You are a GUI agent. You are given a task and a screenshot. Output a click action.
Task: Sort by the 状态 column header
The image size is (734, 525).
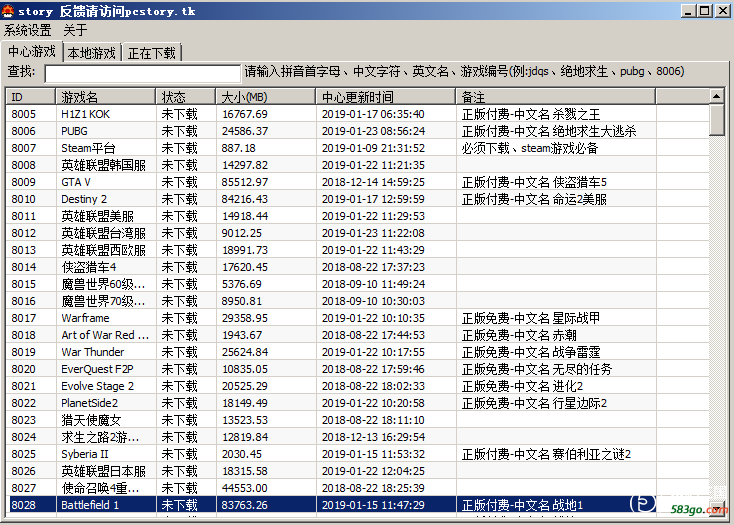click(x=186, y=97)
